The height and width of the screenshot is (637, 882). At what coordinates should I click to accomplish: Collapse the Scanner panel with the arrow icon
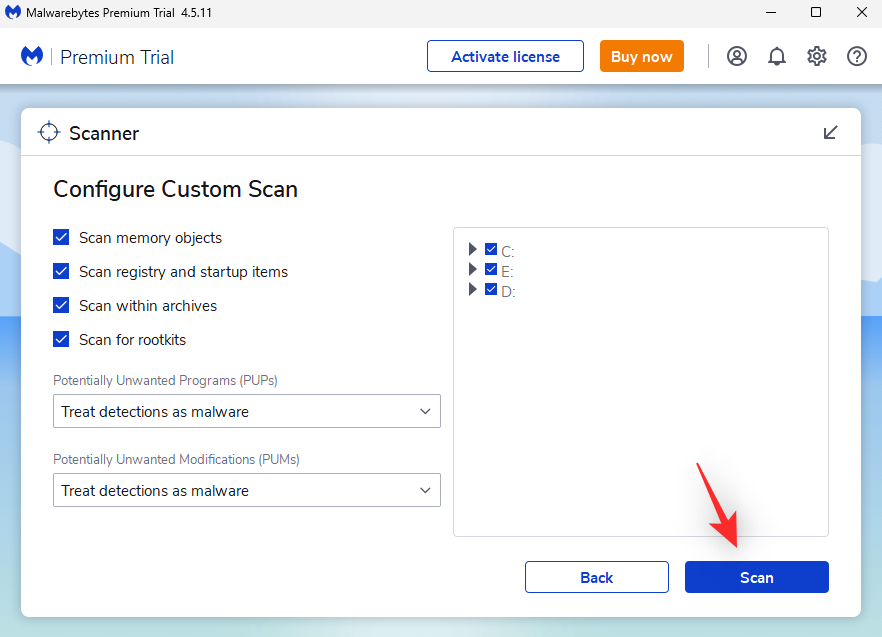[x=830, y=133]
